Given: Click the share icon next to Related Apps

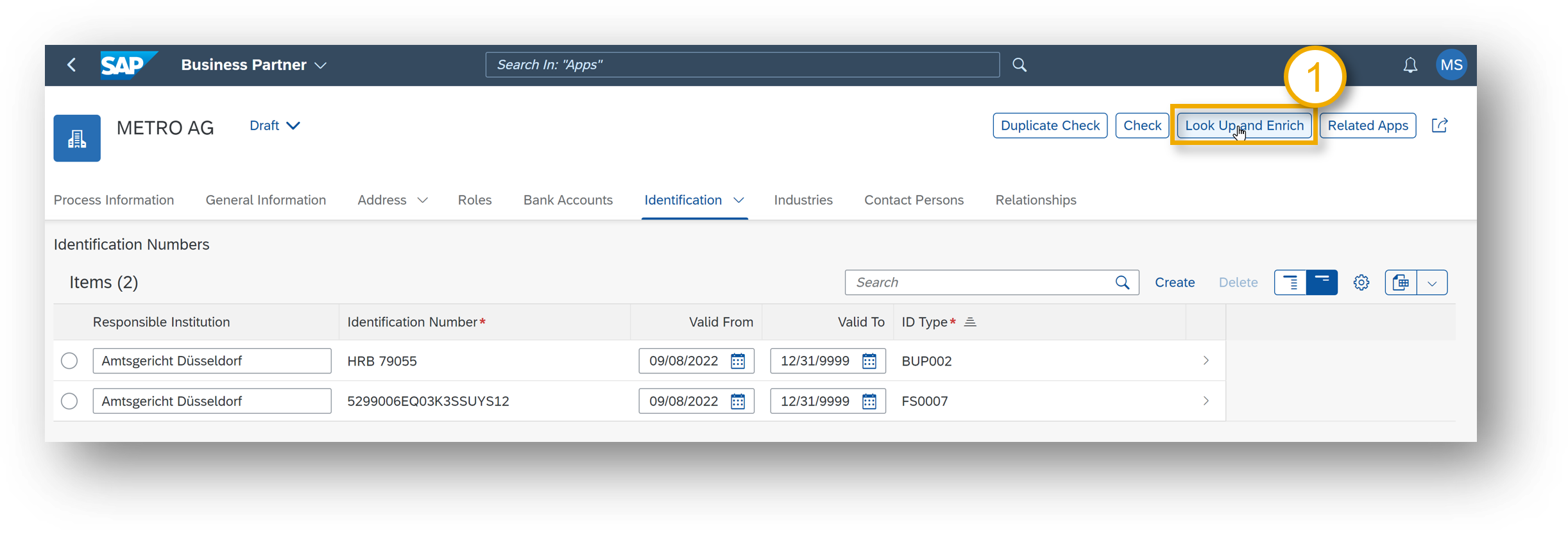Looking at the screenshot, I should point(1440,125).
